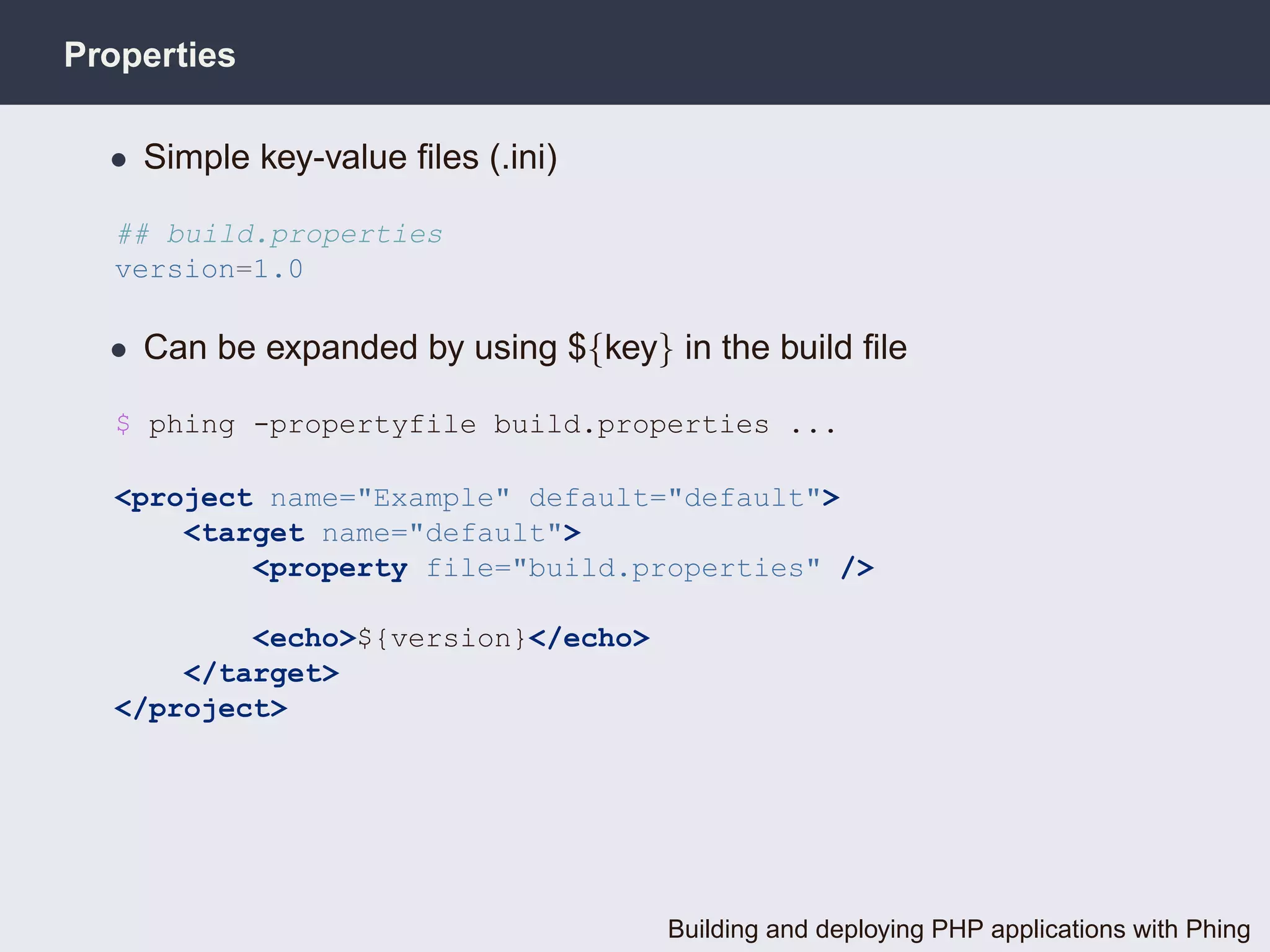Screen dimensions: 1270x952
Task: Click the opening <echo> tag
Action: tap(304, 638)
